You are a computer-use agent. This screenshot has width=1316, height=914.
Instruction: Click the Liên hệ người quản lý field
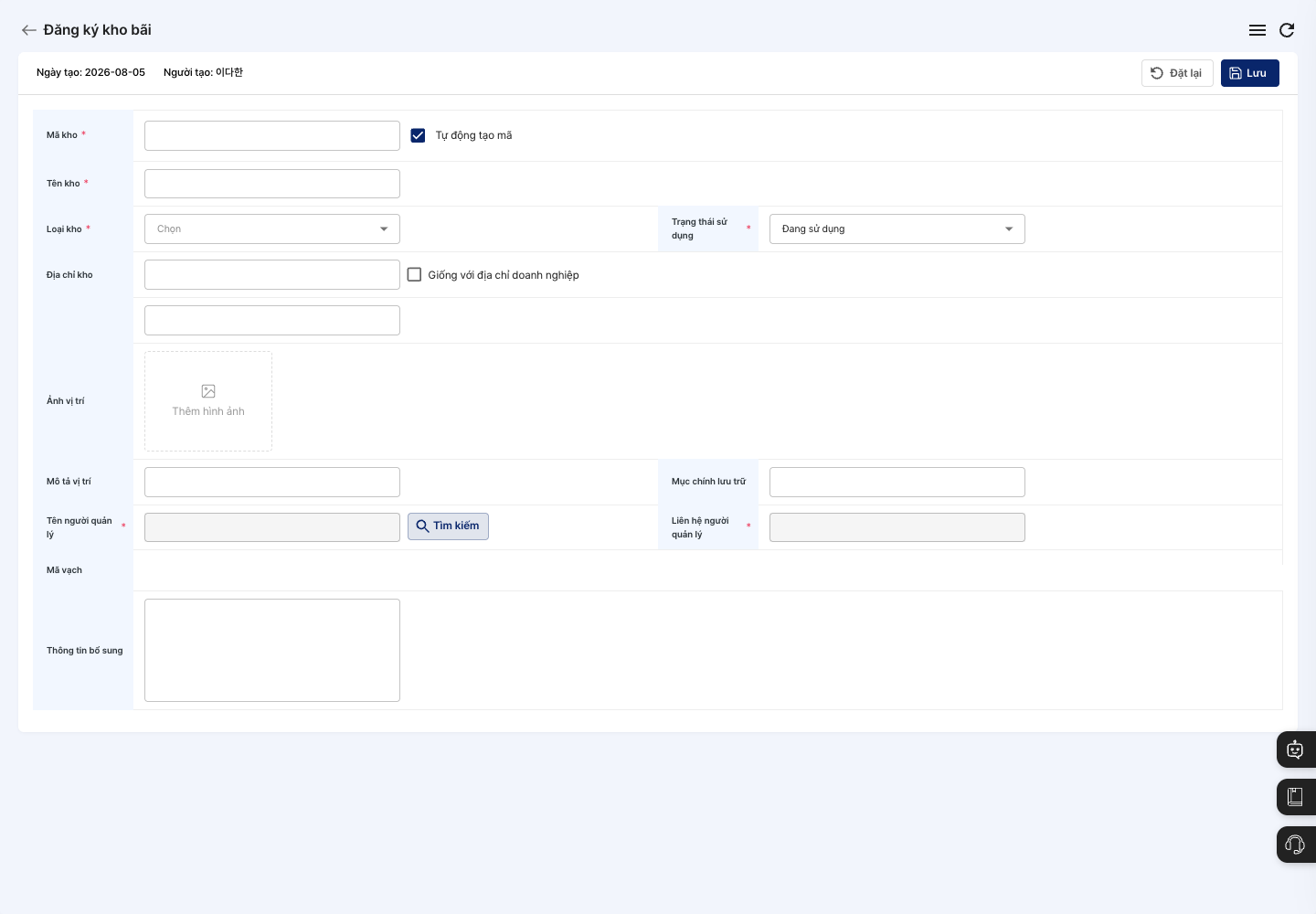click(x=897, y=527)
